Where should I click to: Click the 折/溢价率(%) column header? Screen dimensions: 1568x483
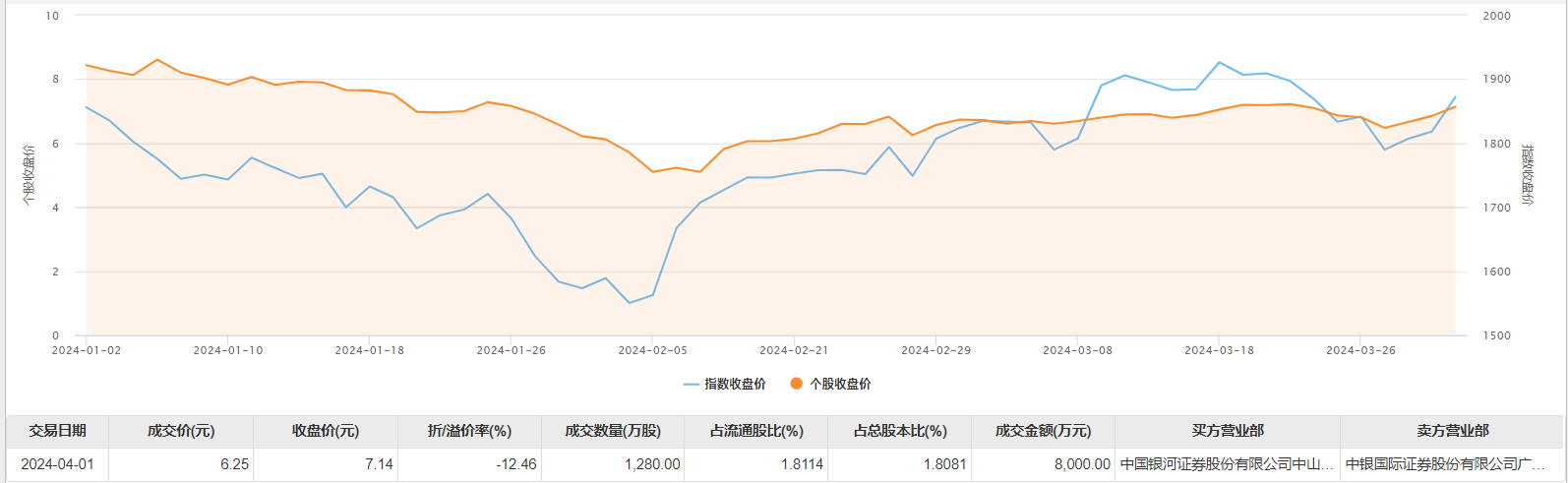(x=469, y=431)
